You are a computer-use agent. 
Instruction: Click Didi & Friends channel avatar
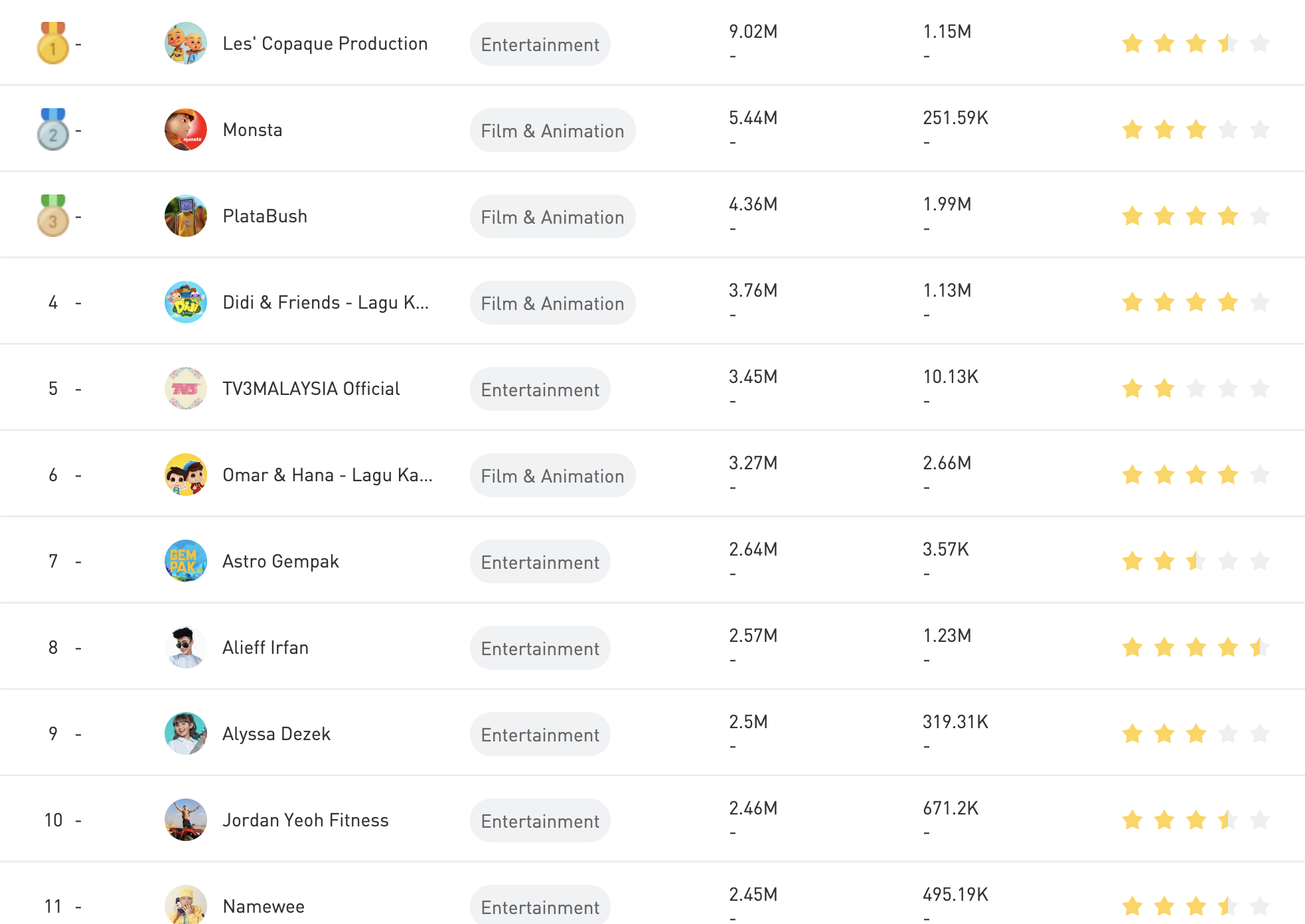tap(185, 303)
